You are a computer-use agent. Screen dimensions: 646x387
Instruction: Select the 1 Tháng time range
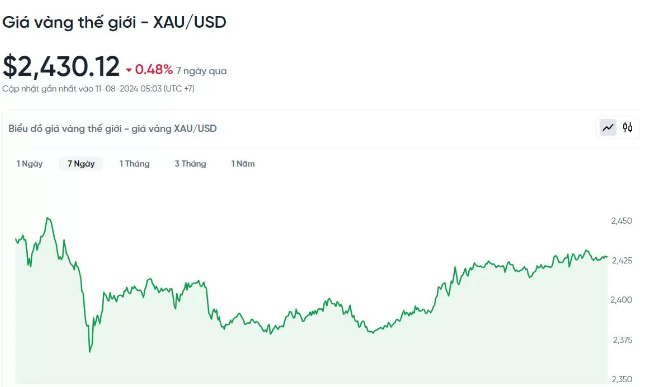[134, 164]
